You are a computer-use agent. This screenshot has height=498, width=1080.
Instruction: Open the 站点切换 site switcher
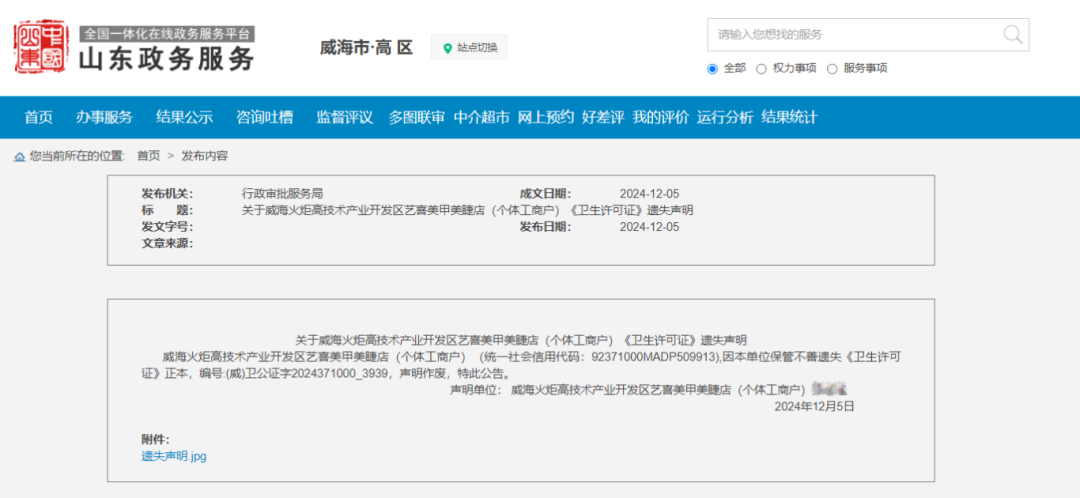click(x=470, y=48)
